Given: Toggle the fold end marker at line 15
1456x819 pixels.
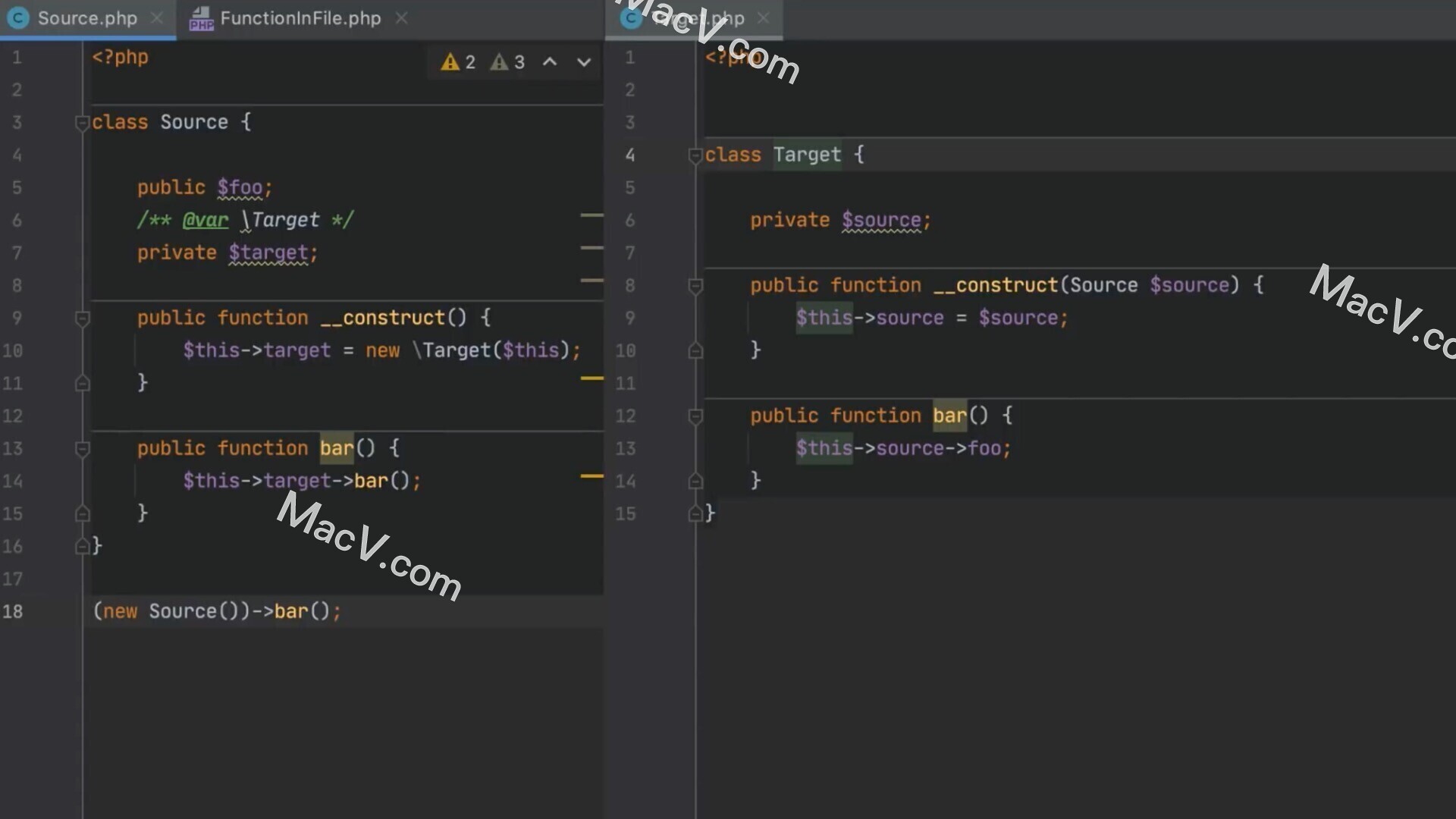Looking at the screenshot, I should click(x=83, y=513).
